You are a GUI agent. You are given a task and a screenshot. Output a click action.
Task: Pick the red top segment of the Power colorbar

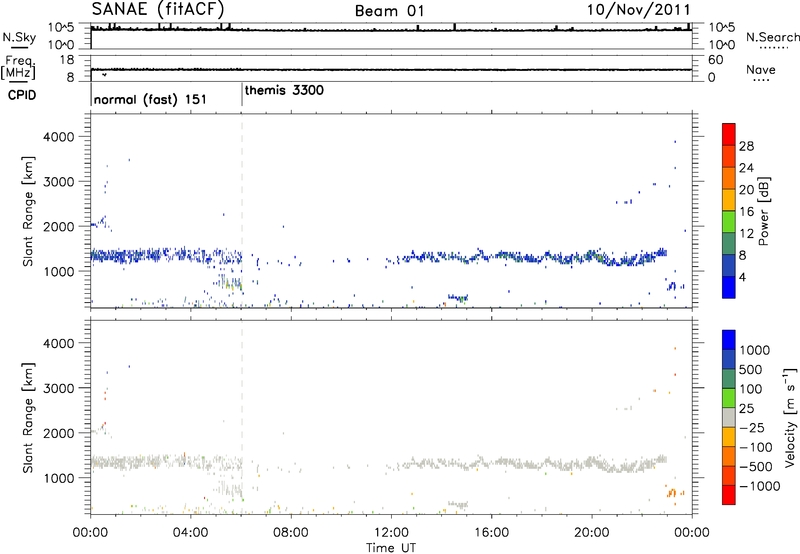click(729, 134)
